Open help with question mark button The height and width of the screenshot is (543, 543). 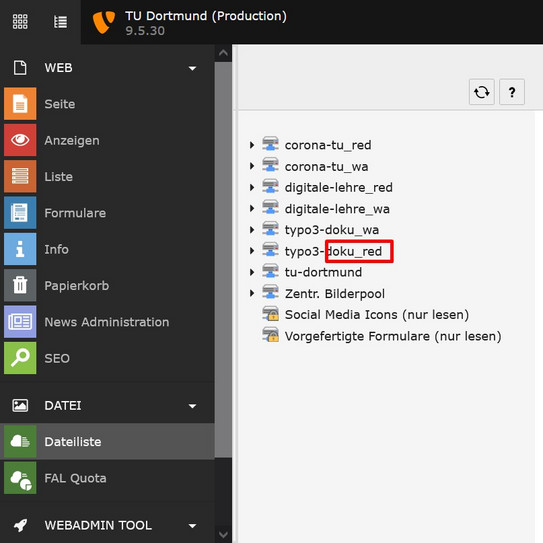[512, 92]
